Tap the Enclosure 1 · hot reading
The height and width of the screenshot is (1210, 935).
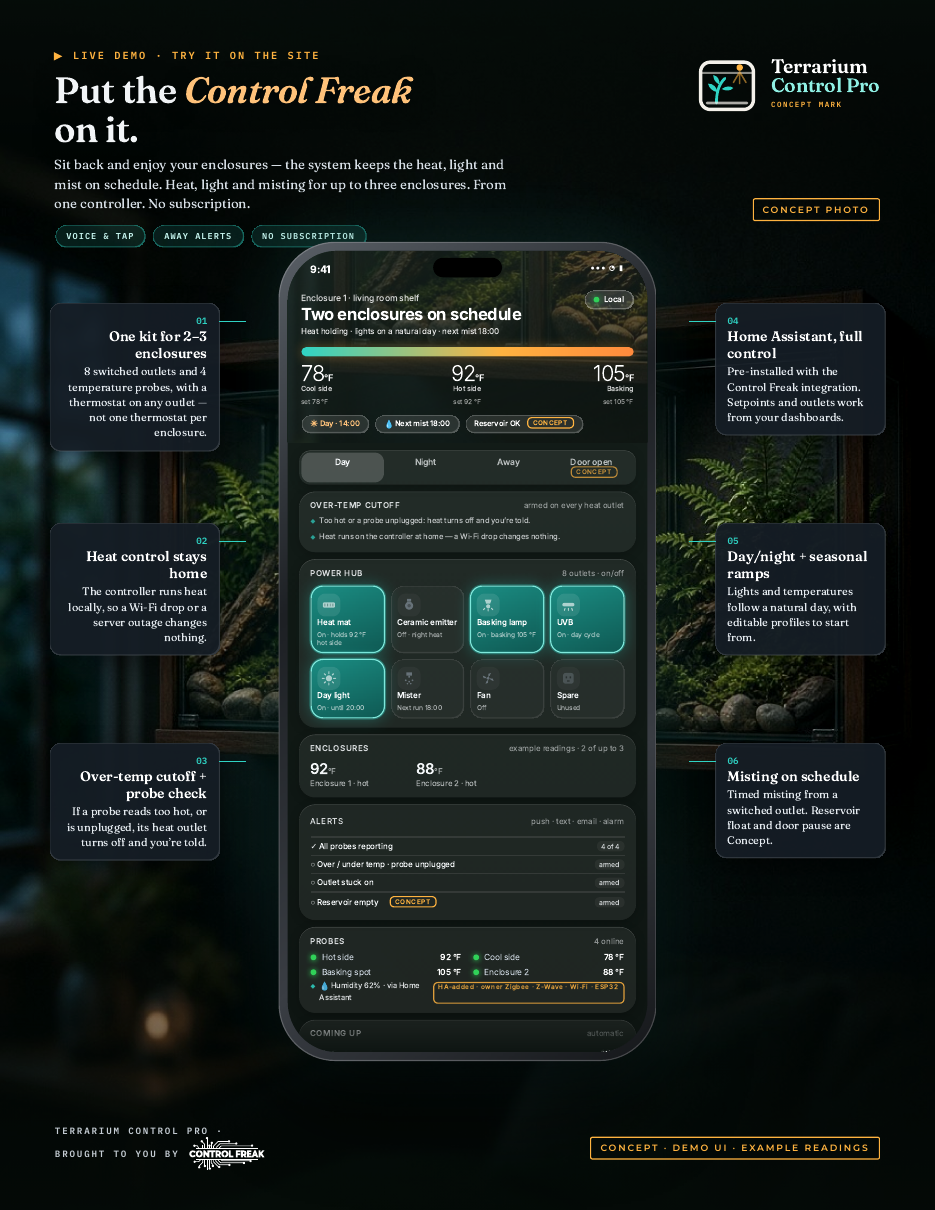(x=339, y=775)
